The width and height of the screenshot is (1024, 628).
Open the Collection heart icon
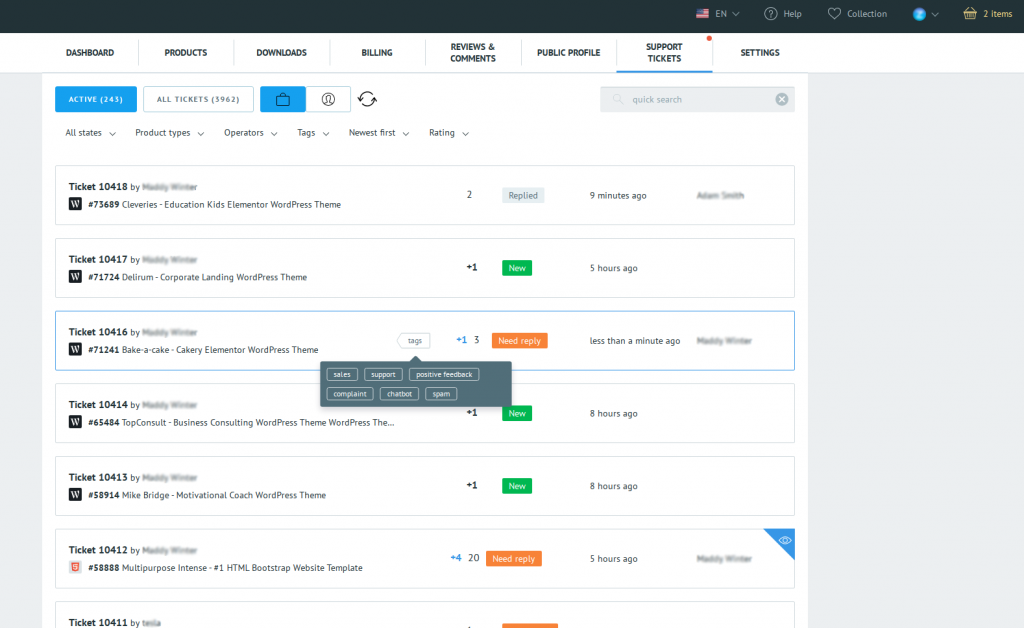[835, 14]
